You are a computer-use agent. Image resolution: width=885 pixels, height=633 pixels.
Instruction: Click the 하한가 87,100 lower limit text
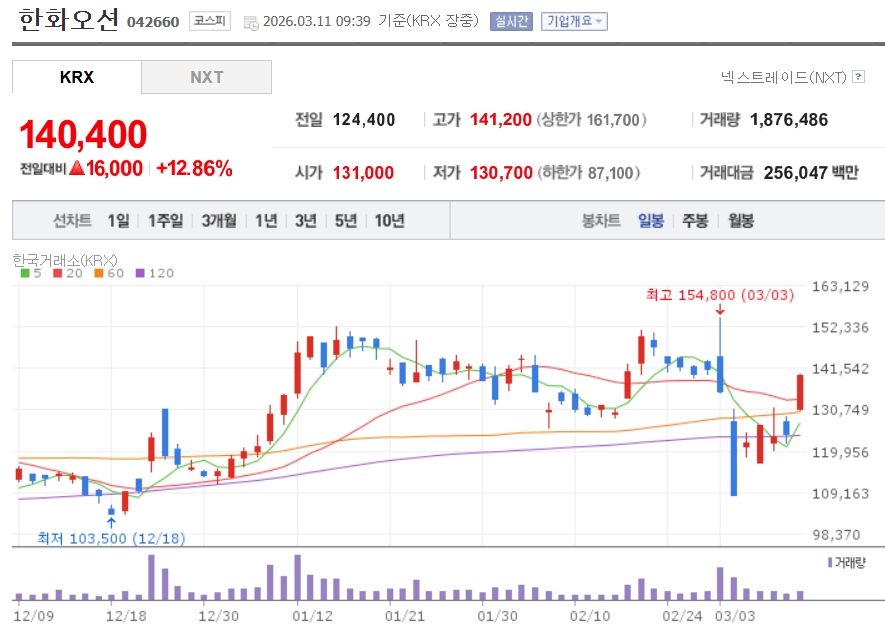pos(589,173)
